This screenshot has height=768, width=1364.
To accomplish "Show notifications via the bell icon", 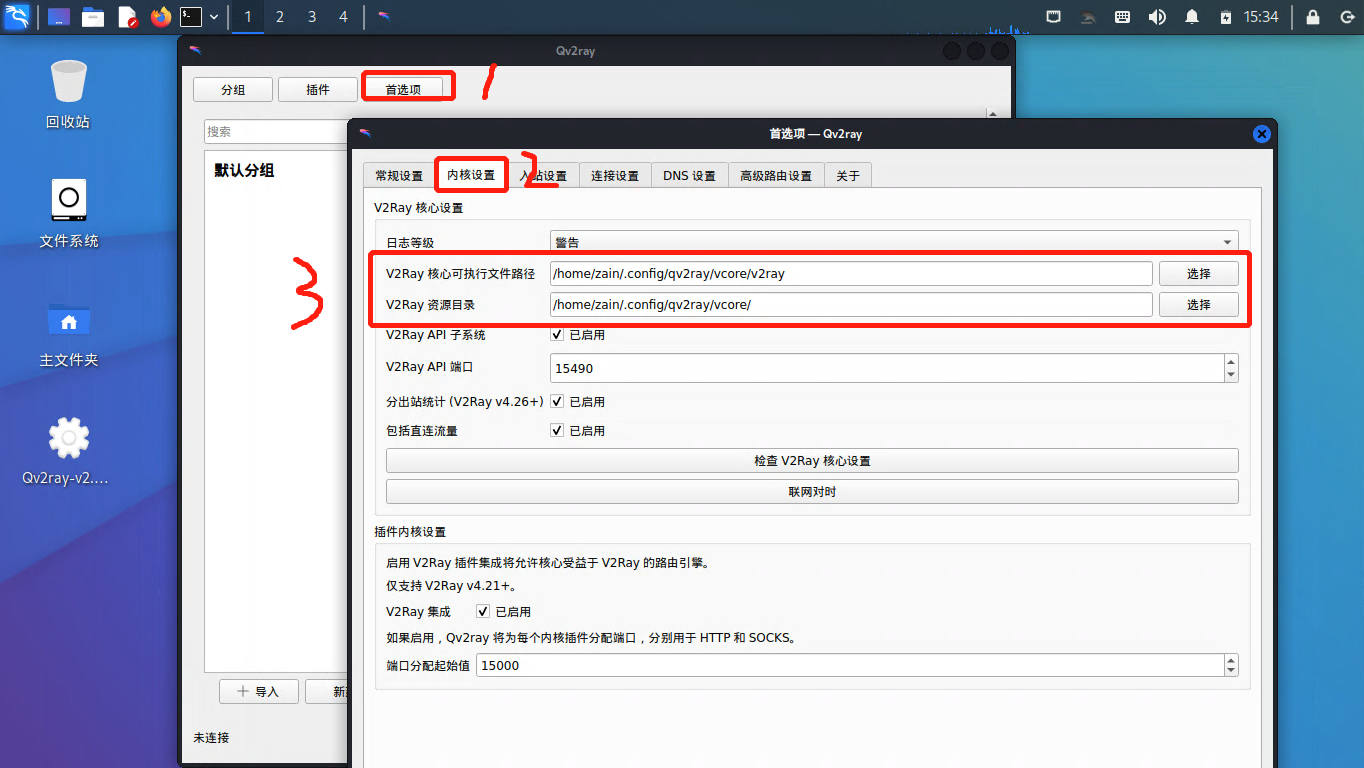I will 1192,17.
